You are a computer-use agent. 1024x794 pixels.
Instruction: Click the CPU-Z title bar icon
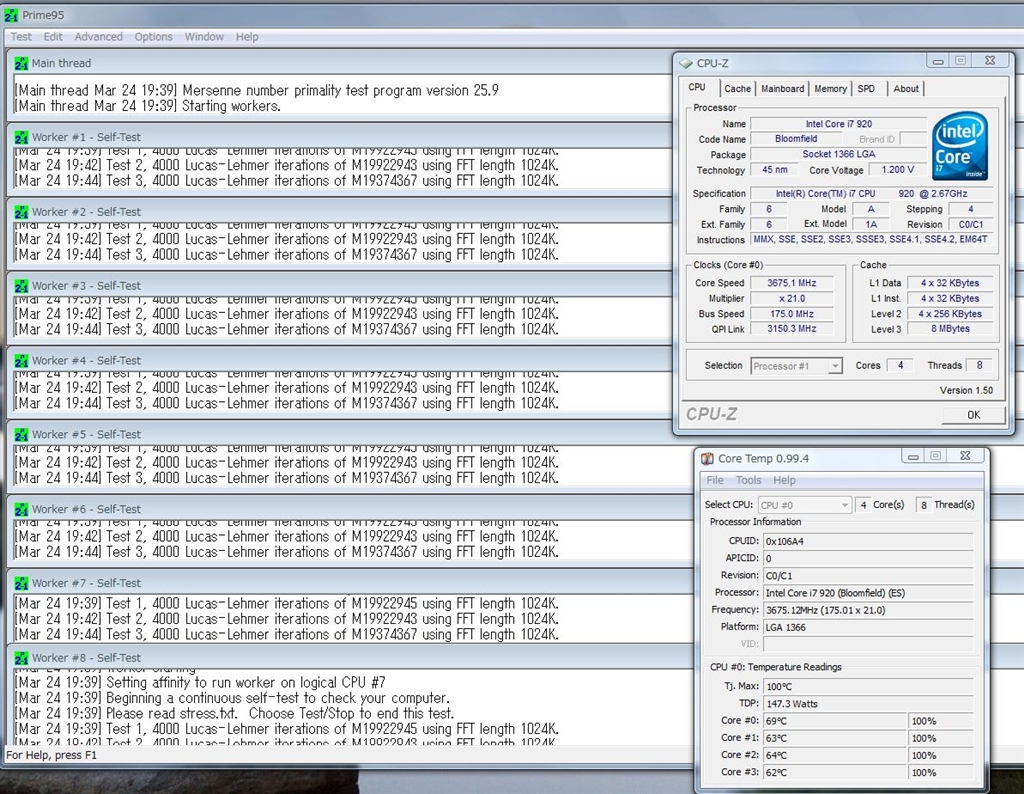click(686, 62)
